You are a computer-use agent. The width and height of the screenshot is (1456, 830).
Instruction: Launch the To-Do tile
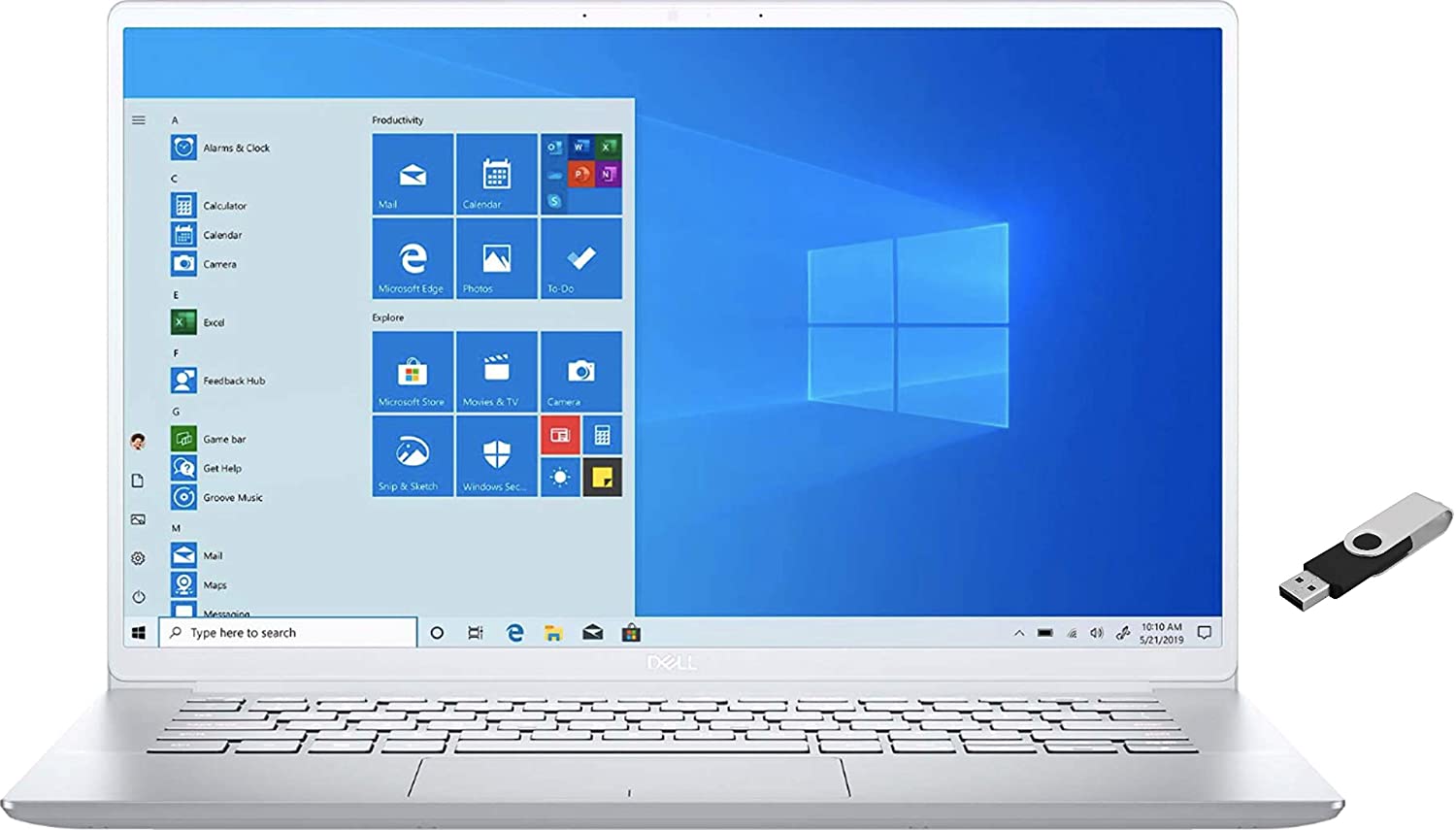580,260
